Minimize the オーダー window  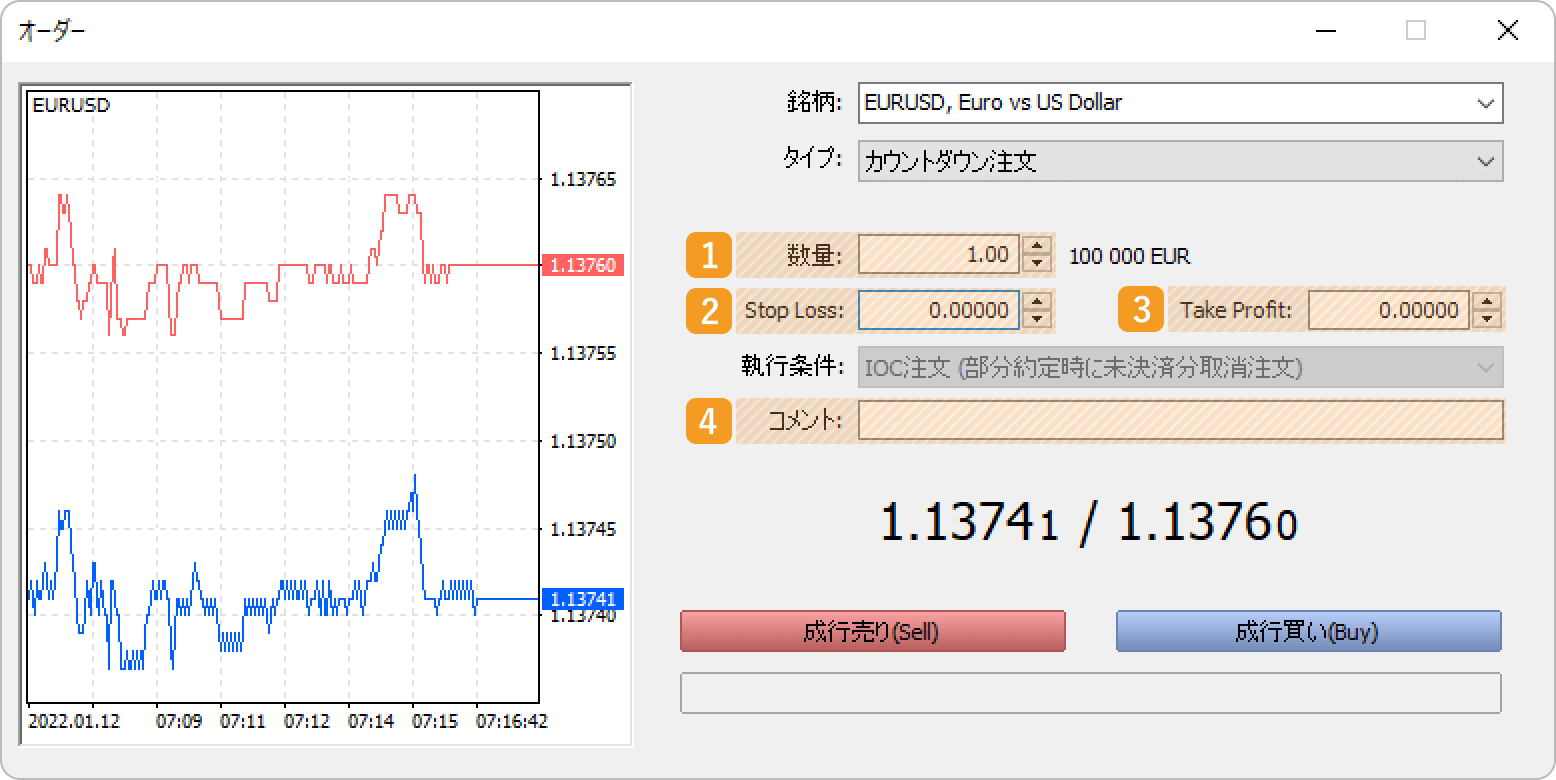1325,30
